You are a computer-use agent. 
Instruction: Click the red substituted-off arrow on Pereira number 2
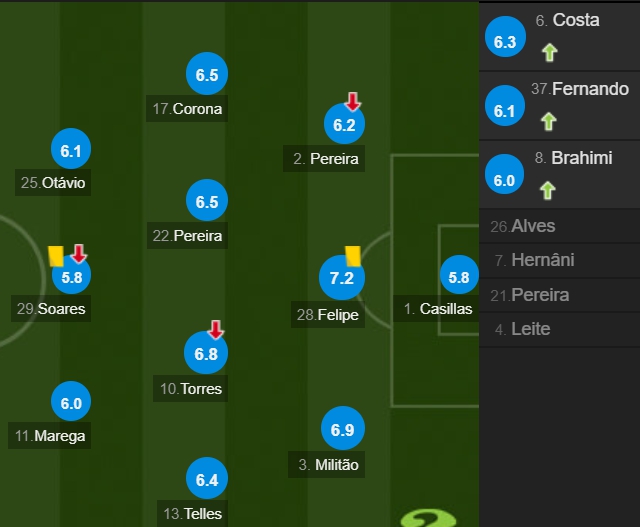[353, 102]
